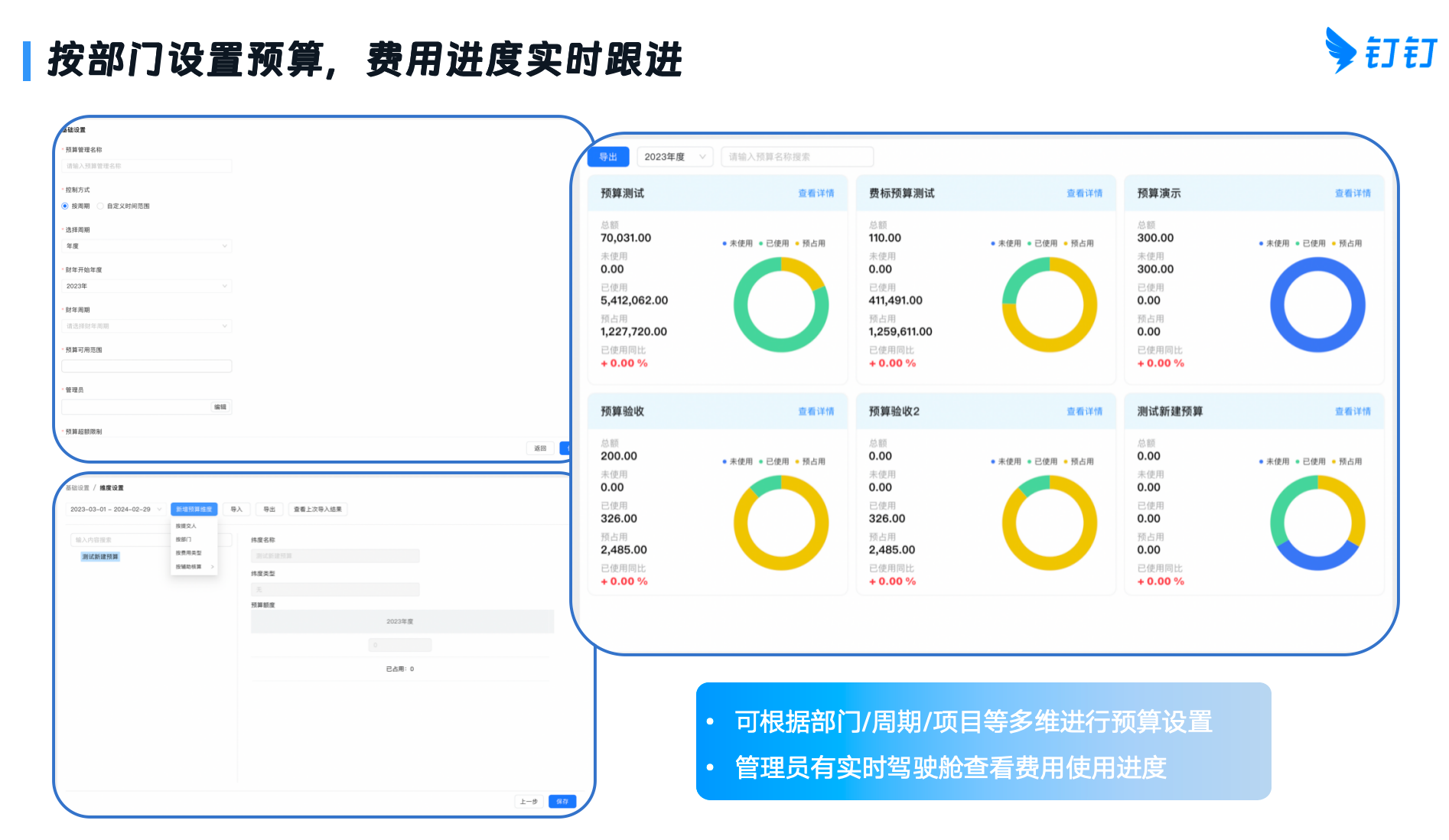
Task: Click the 导出 button in dimension settings
Action: click(x=269, y=509)
